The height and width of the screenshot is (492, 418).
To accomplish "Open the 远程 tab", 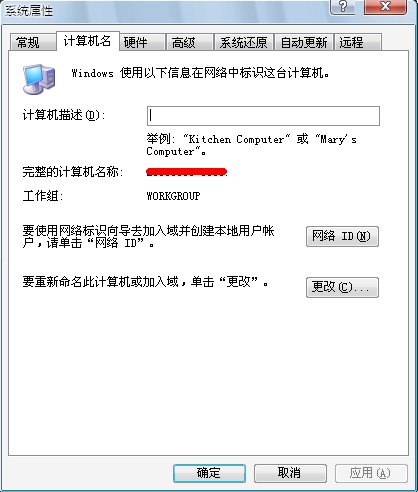I will click(x=358, y=42).
